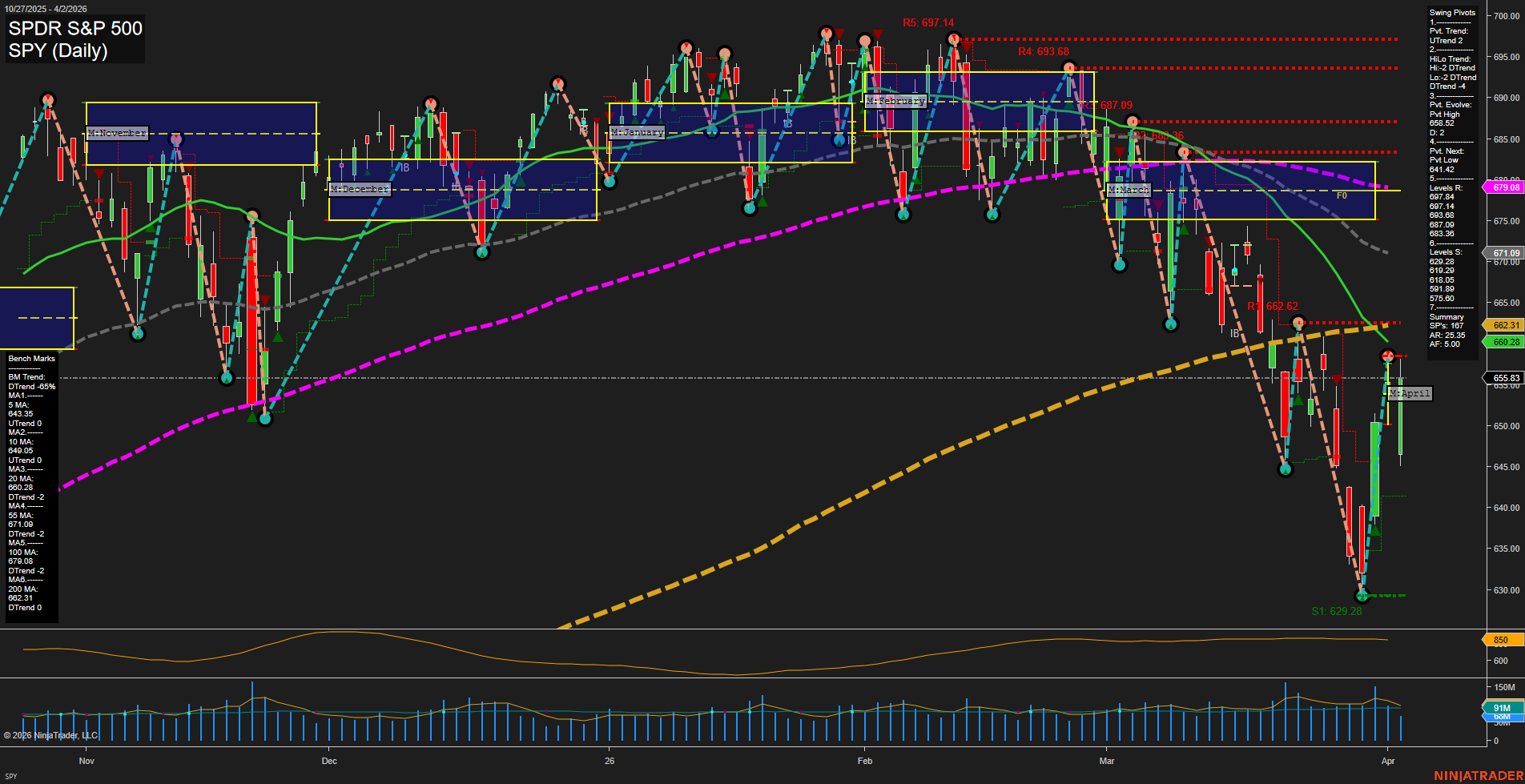Click the orange 850 indicator marker
1525x784 pixels.
click(x=1502, y=640)
